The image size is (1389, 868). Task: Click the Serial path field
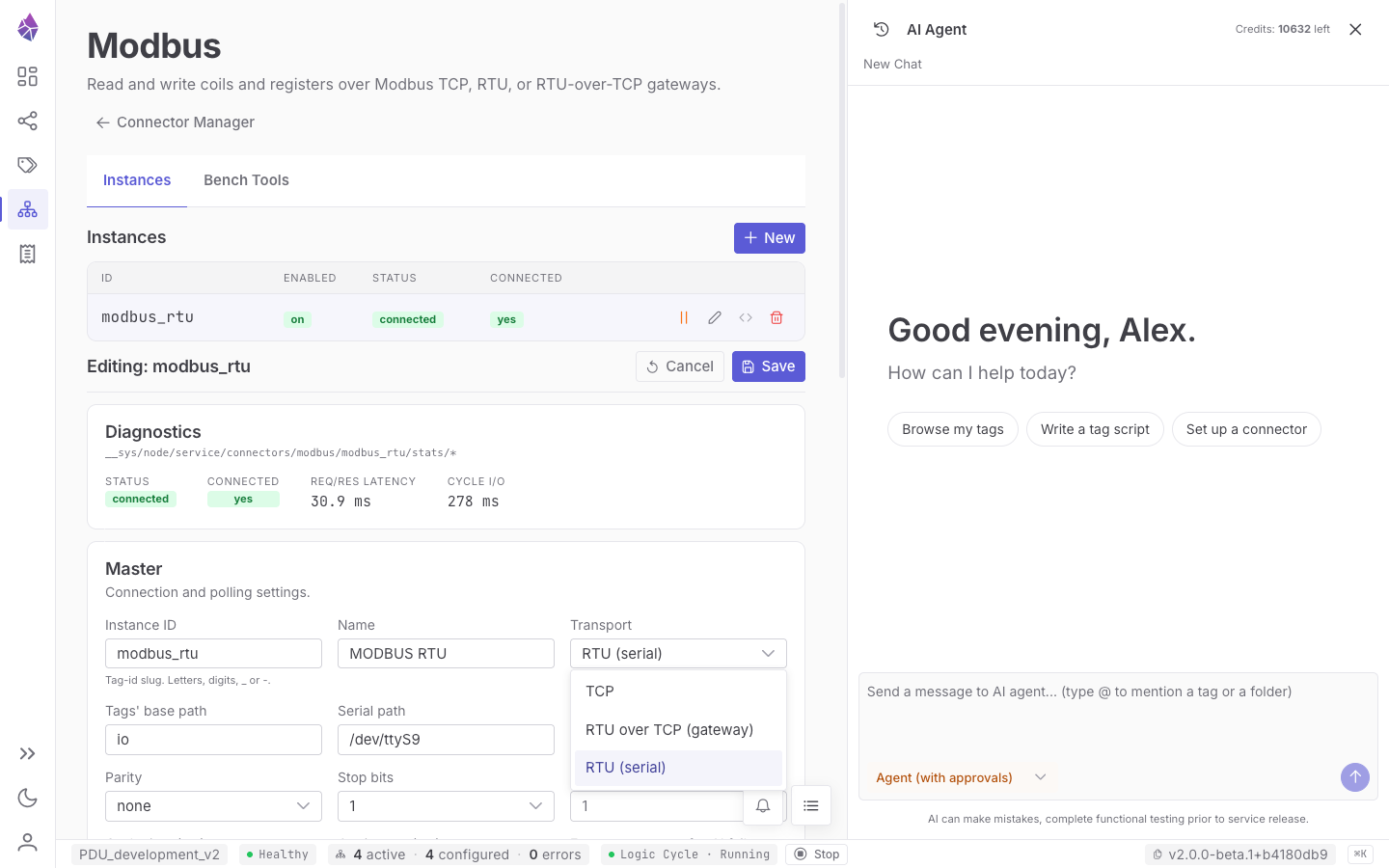pos(446,740)
